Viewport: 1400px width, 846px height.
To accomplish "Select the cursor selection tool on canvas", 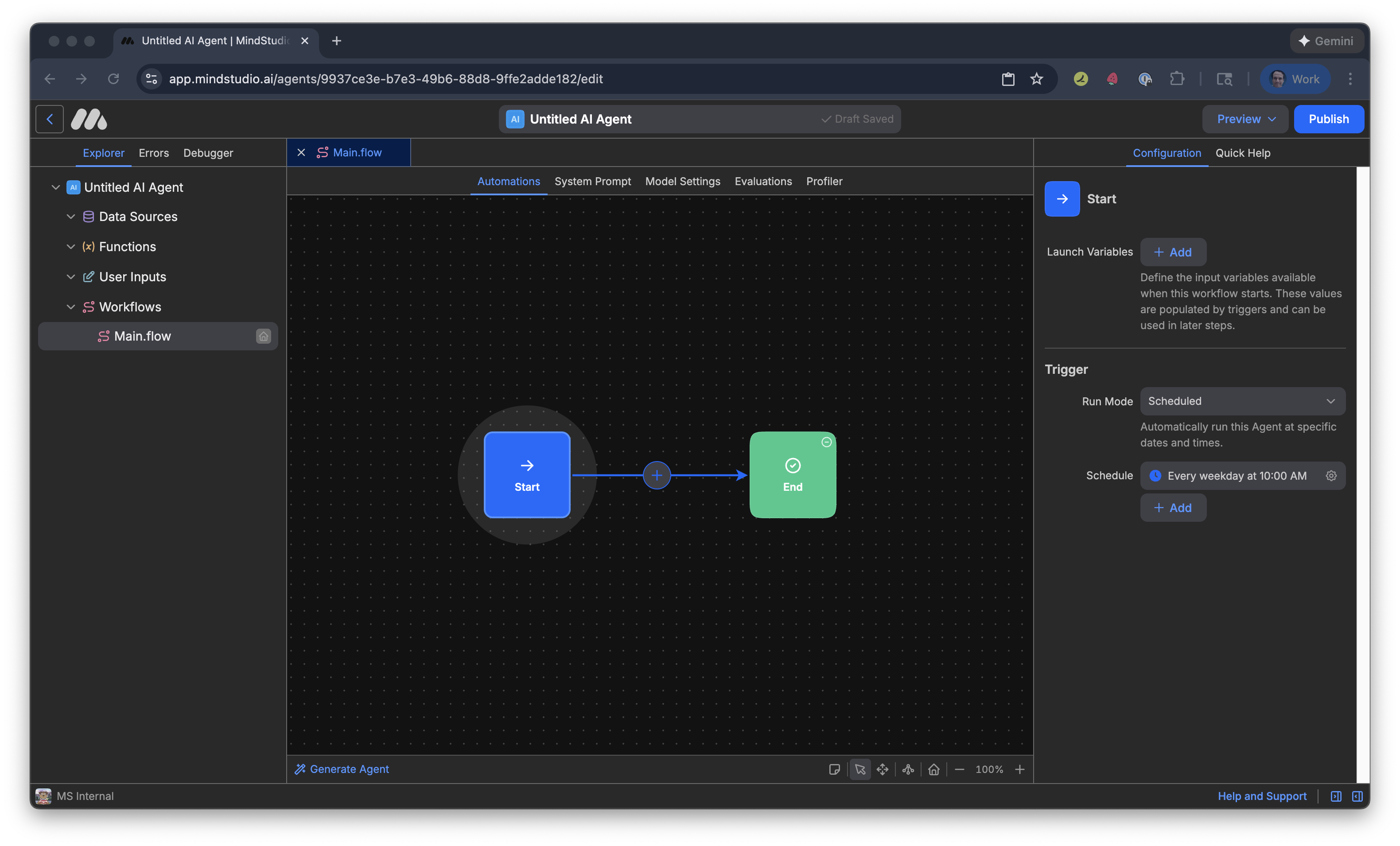I will coord(859,769).
